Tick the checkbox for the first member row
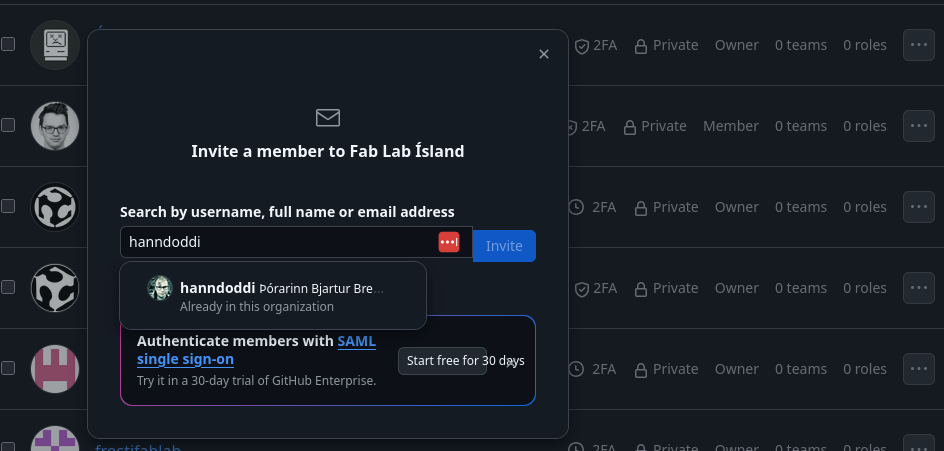This screenshot has height=451, width=944. [8, 44]
